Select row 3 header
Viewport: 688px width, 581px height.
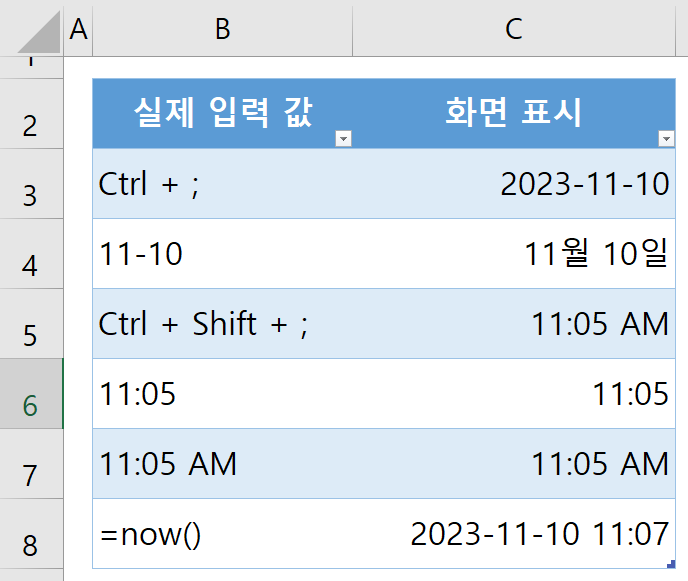pos(30,195)
